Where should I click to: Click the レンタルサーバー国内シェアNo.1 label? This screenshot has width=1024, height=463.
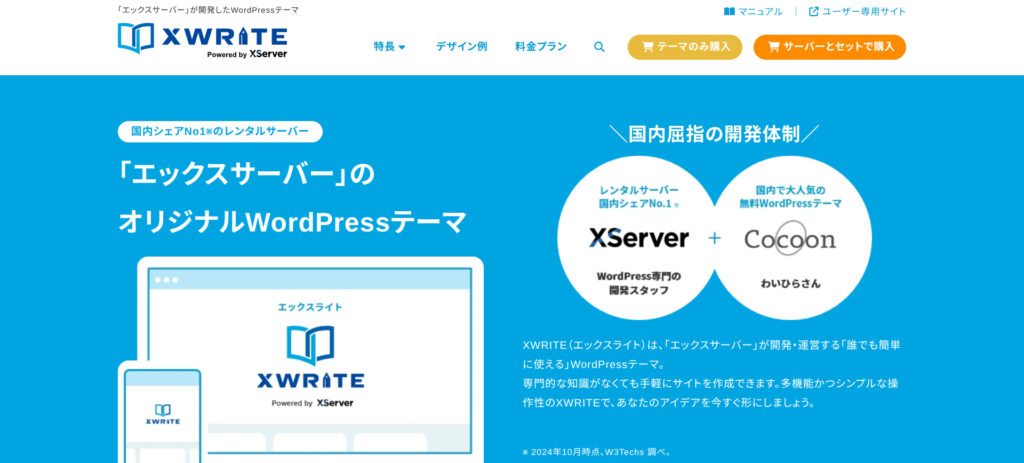tap(639, 197)
